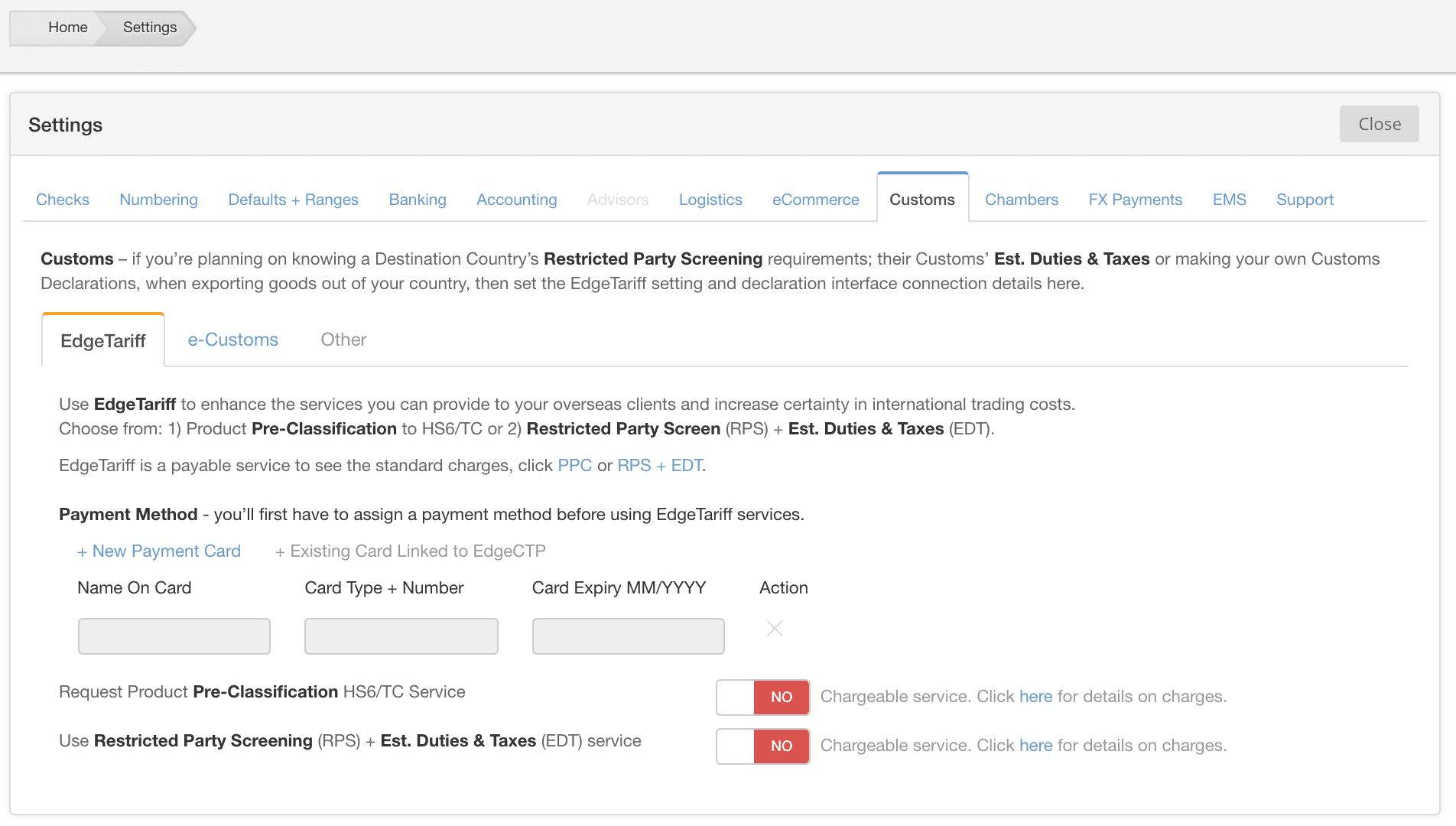Click 'here' link for Pre-Classification charges
This screenshot has width=1456, height=826.
(1035, 697)
